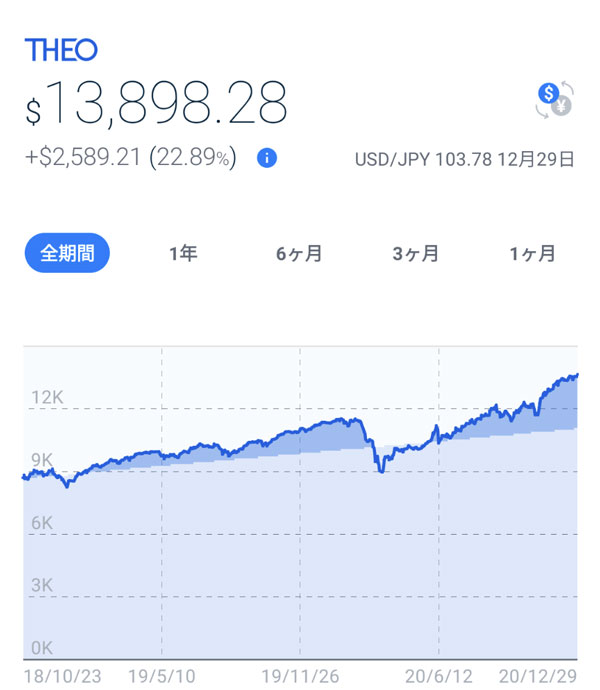The image size is (600, 690).
Task: Toggle the dollar-yen currency switch icon
Action: pos(553,99)
